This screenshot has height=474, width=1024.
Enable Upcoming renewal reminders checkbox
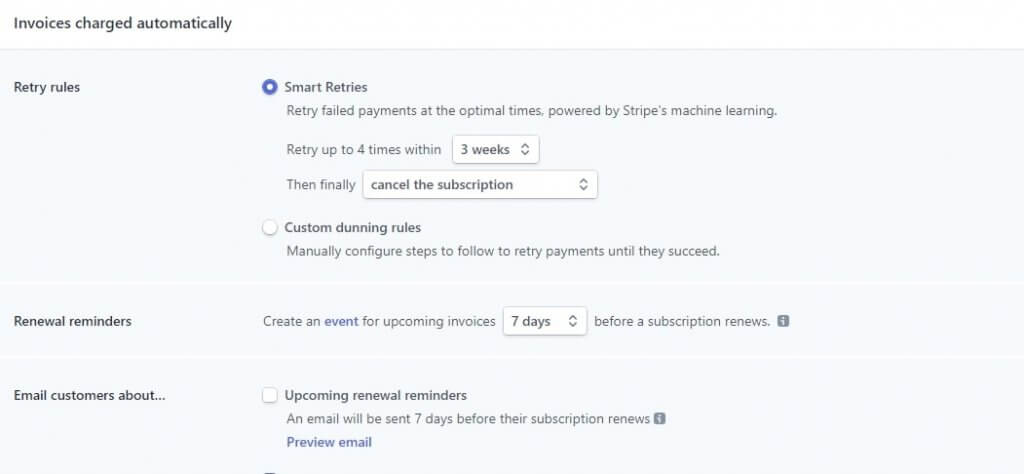click(x=270, y=396)
